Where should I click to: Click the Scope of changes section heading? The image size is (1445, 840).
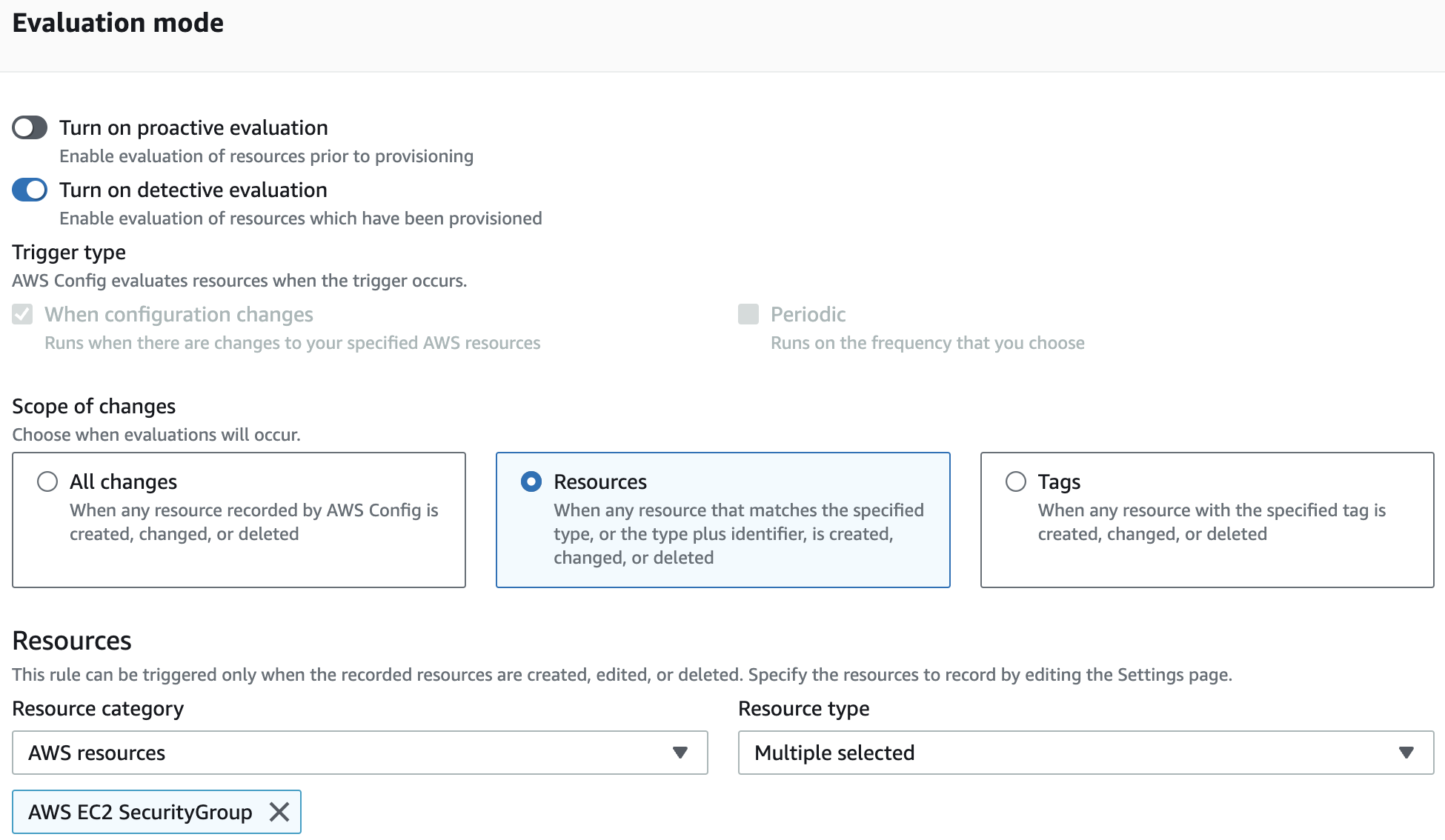93,406
